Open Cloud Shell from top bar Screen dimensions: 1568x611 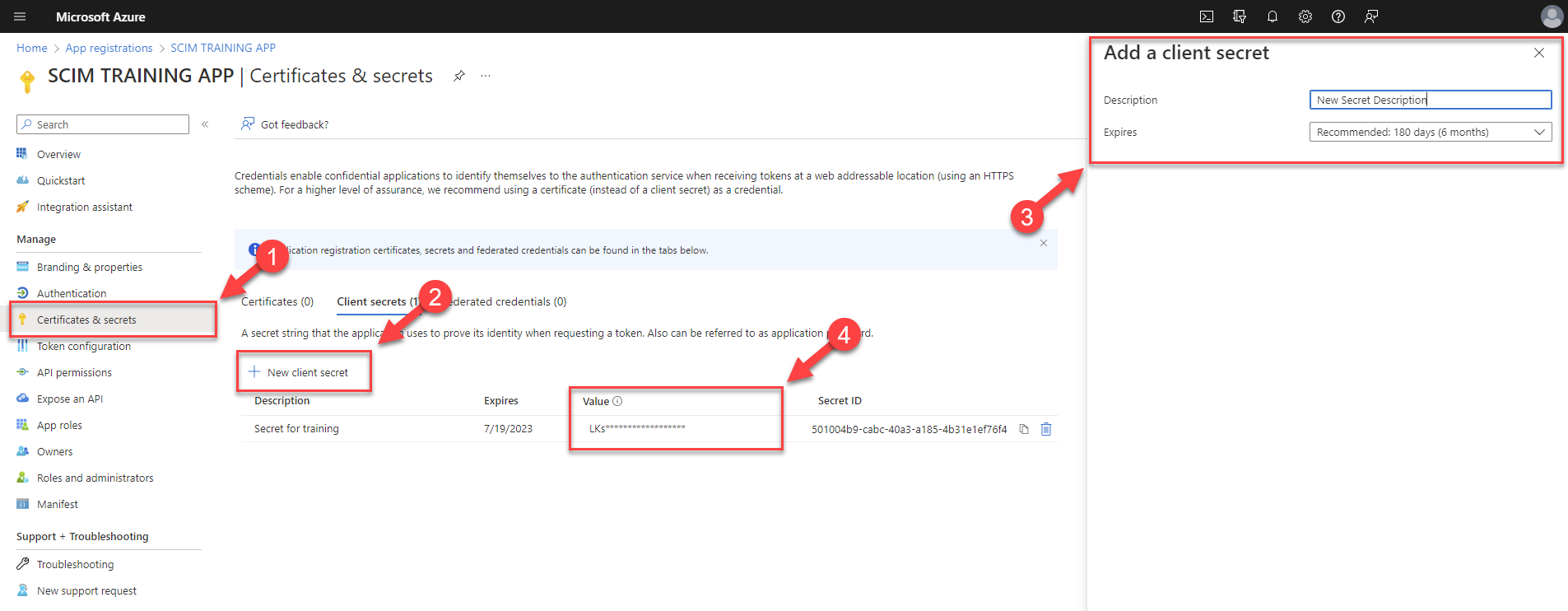pyautogui.click(x=1207, y=16)
